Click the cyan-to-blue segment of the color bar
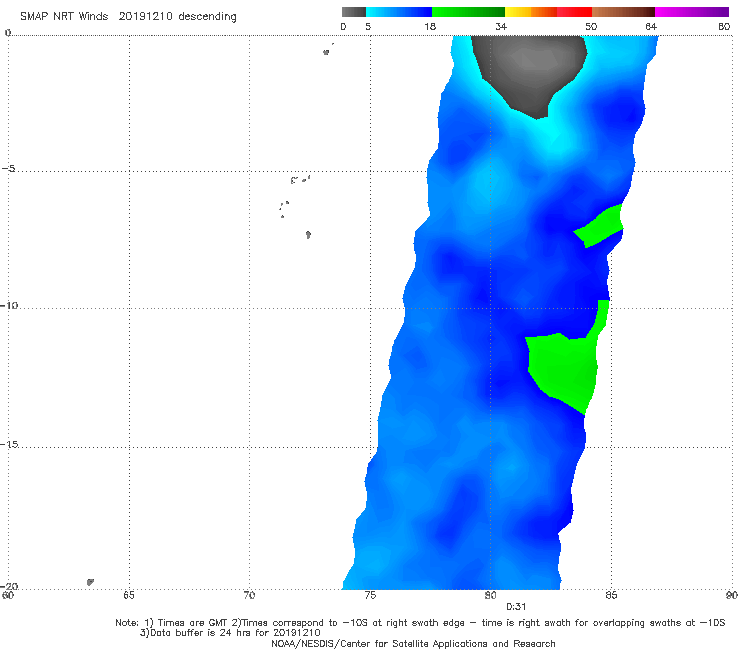 click(399, 12)
